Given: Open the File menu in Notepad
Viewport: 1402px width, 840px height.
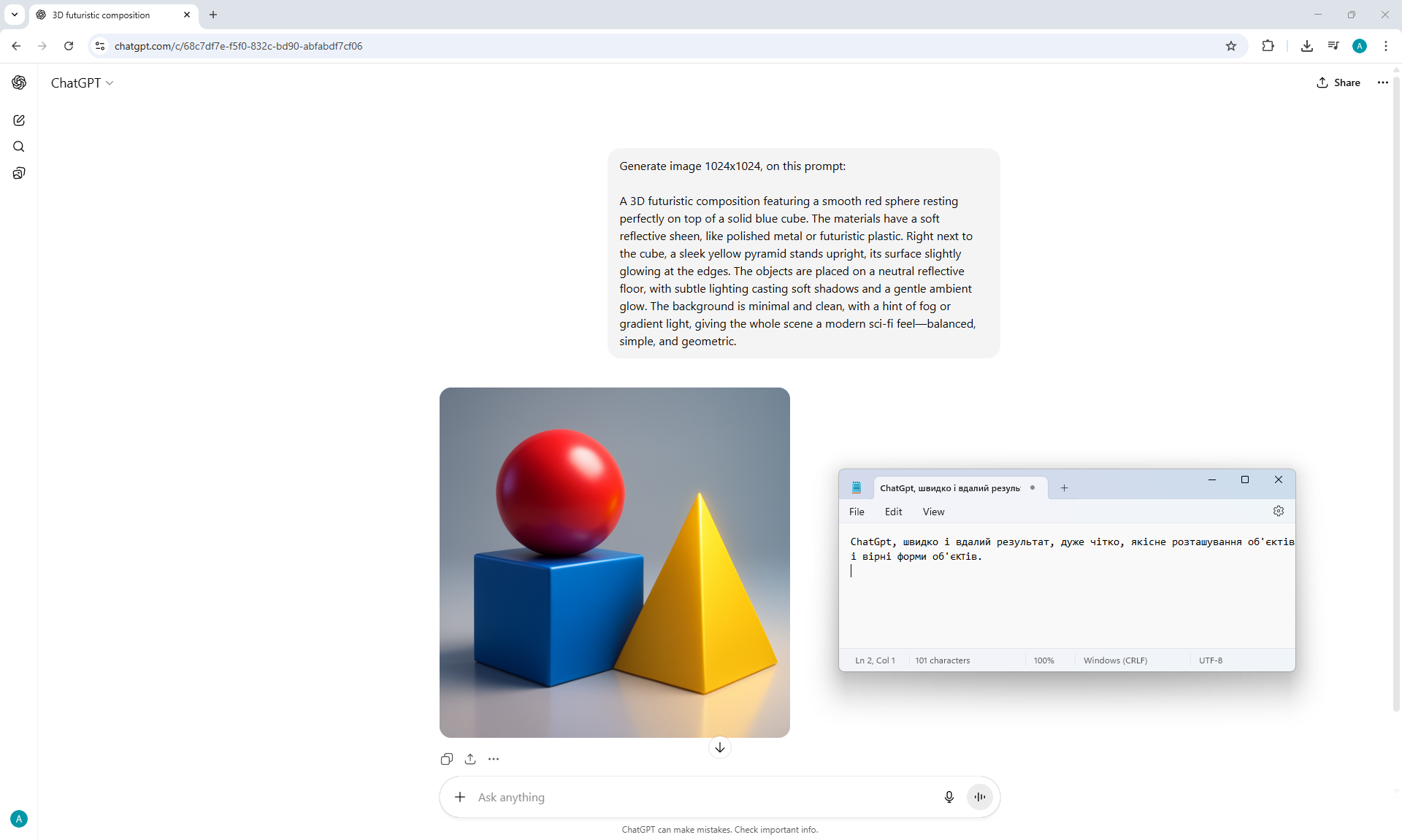Looking at the screenshot, I should click(857, 512).
